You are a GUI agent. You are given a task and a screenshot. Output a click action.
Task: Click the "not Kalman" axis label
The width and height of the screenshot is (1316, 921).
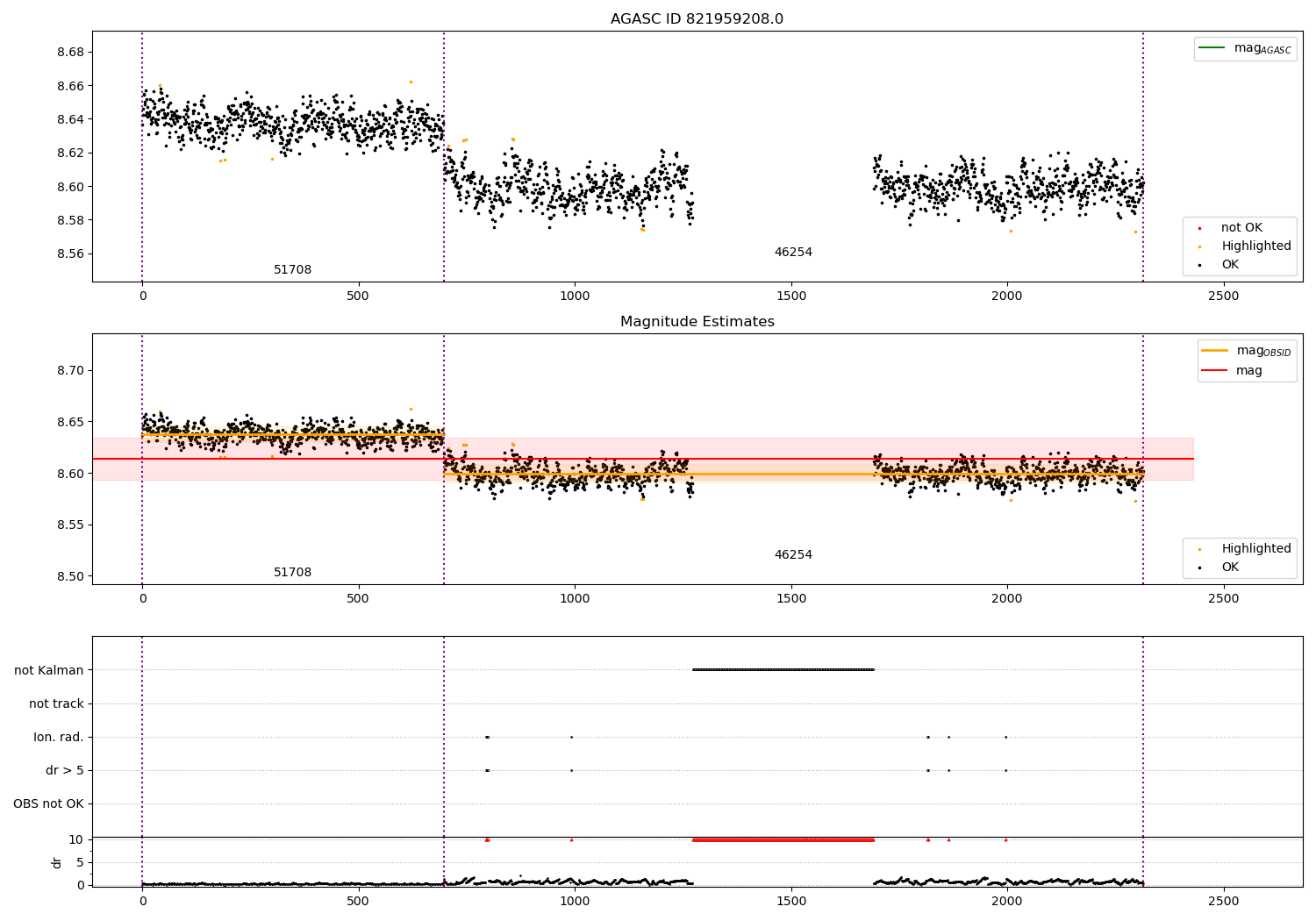tap(49, 670)
